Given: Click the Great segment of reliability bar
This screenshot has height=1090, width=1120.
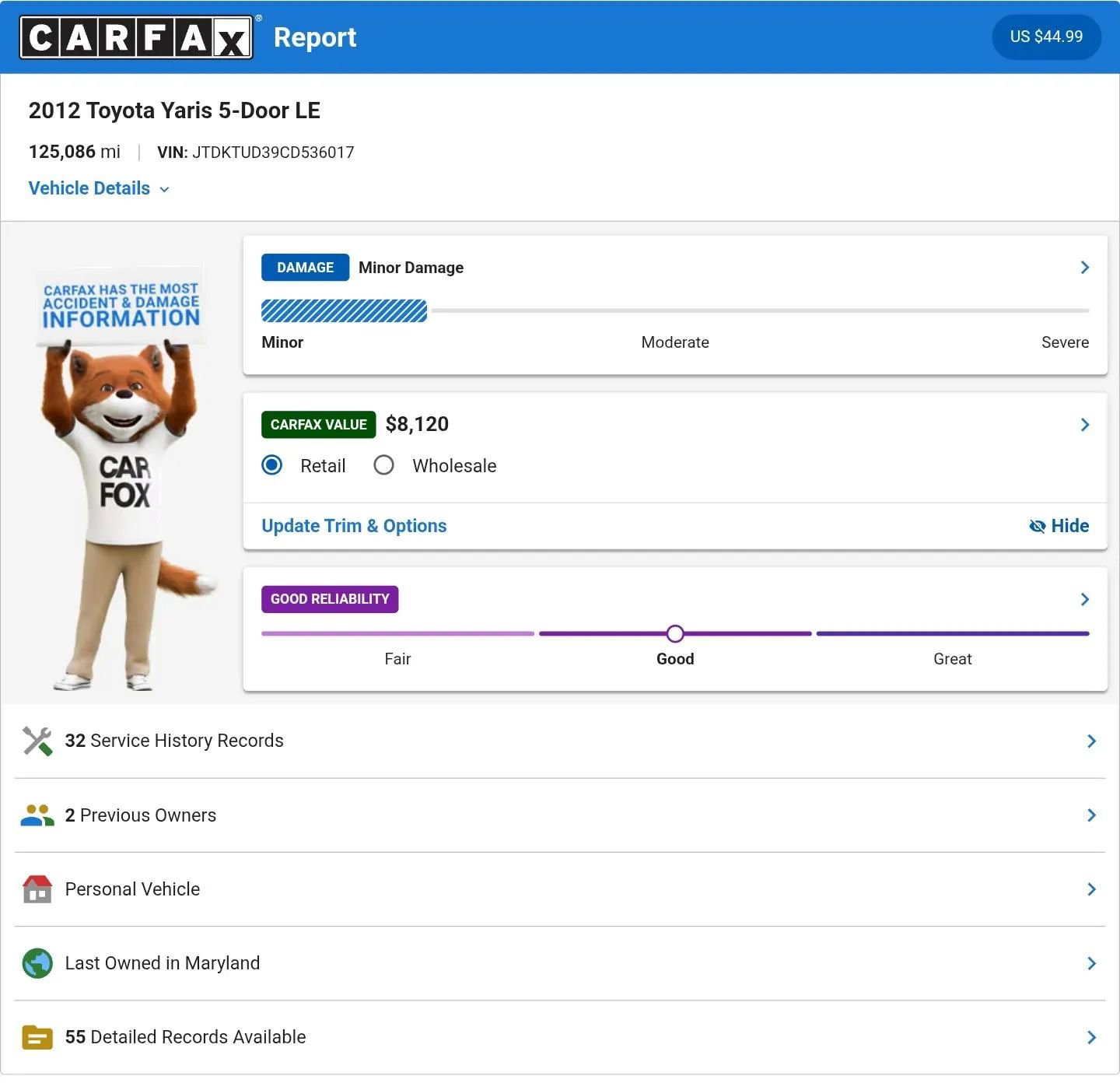Looking at the screenshot, I should 953,634.
